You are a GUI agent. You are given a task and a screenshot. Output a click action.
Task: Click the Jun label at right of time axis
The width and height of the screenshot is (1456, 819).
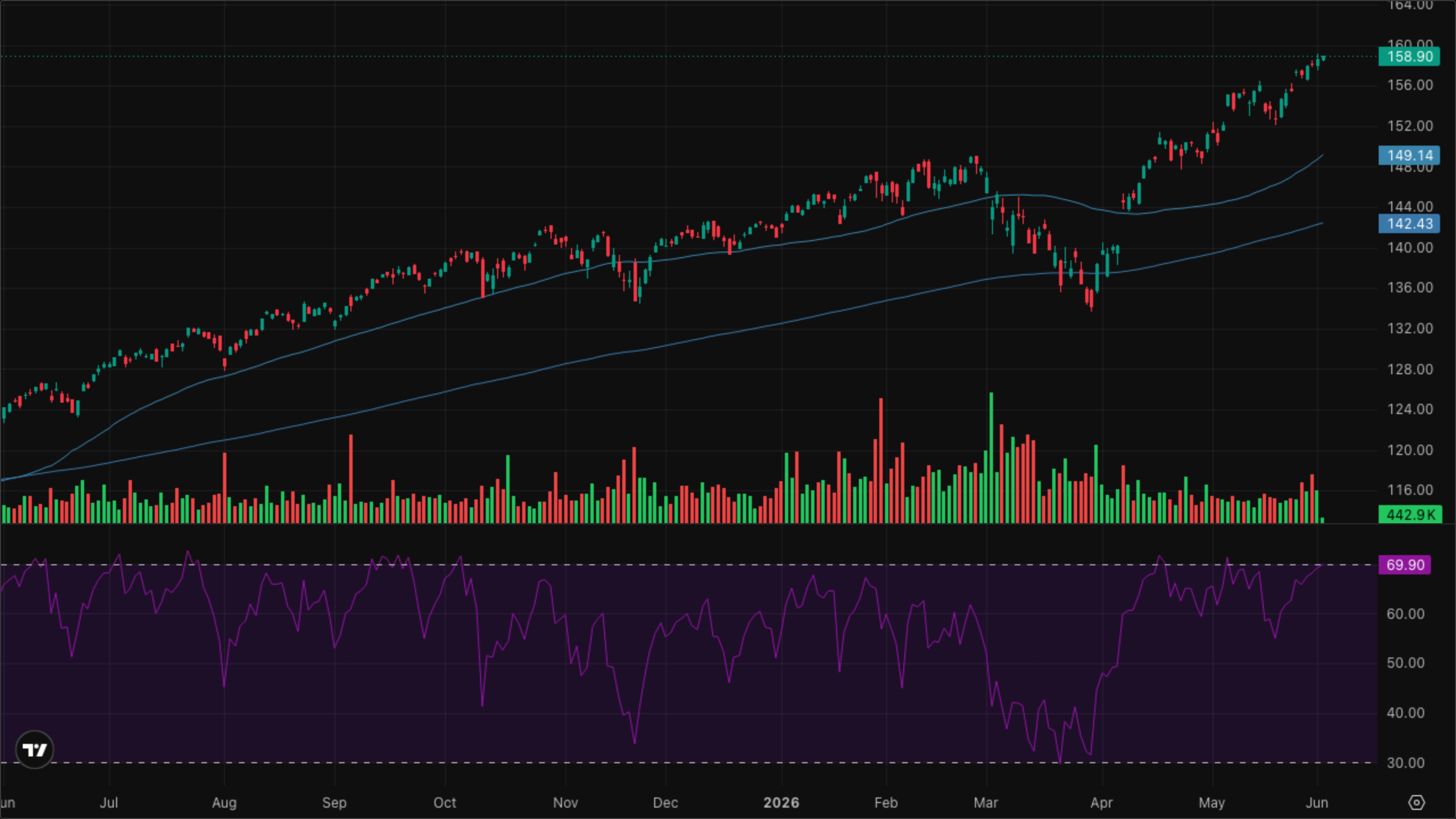pyautogui.click(x=1317, y=803)
